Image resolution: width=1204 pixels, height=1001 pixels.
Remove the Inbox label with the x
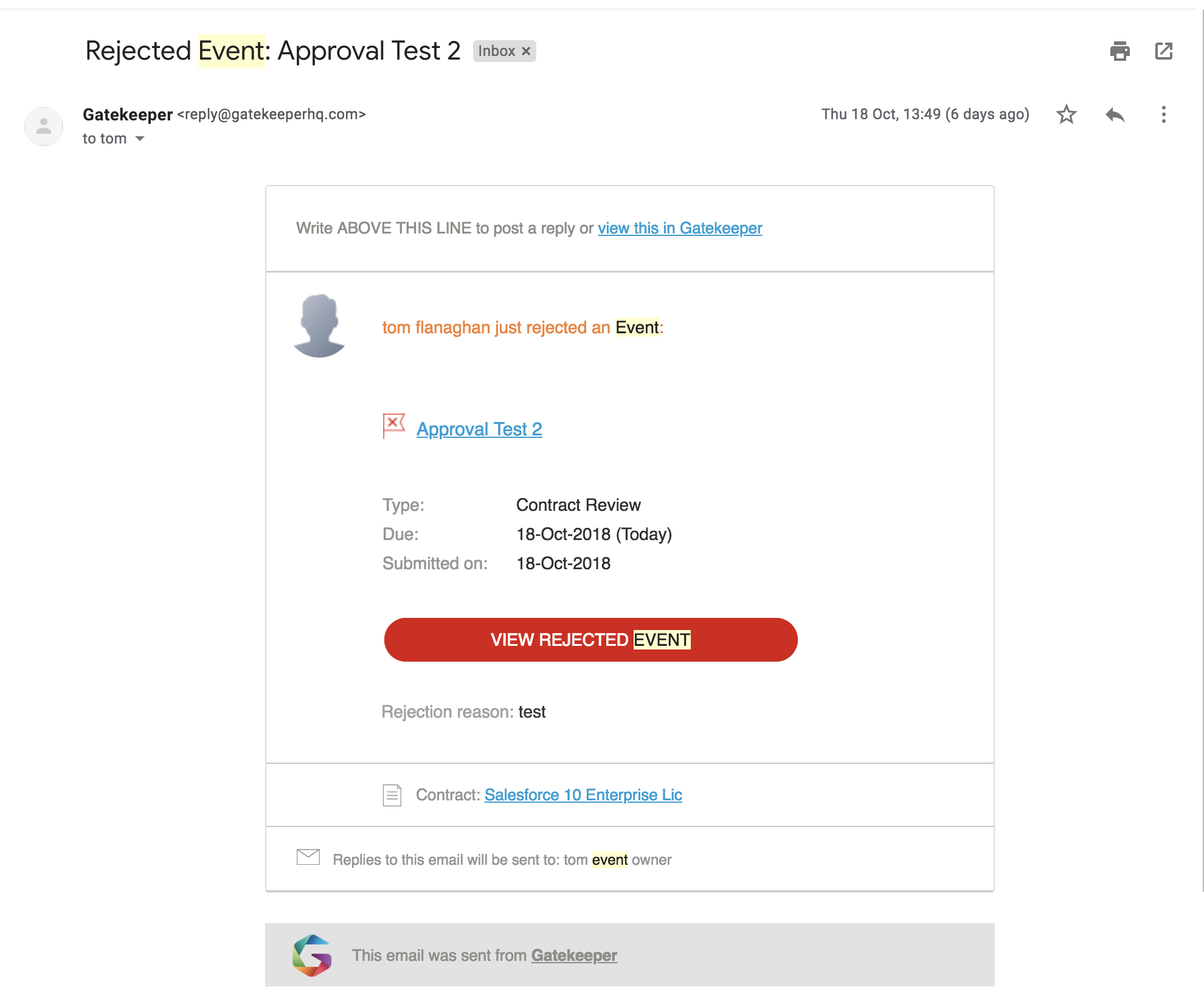[526, 51]
